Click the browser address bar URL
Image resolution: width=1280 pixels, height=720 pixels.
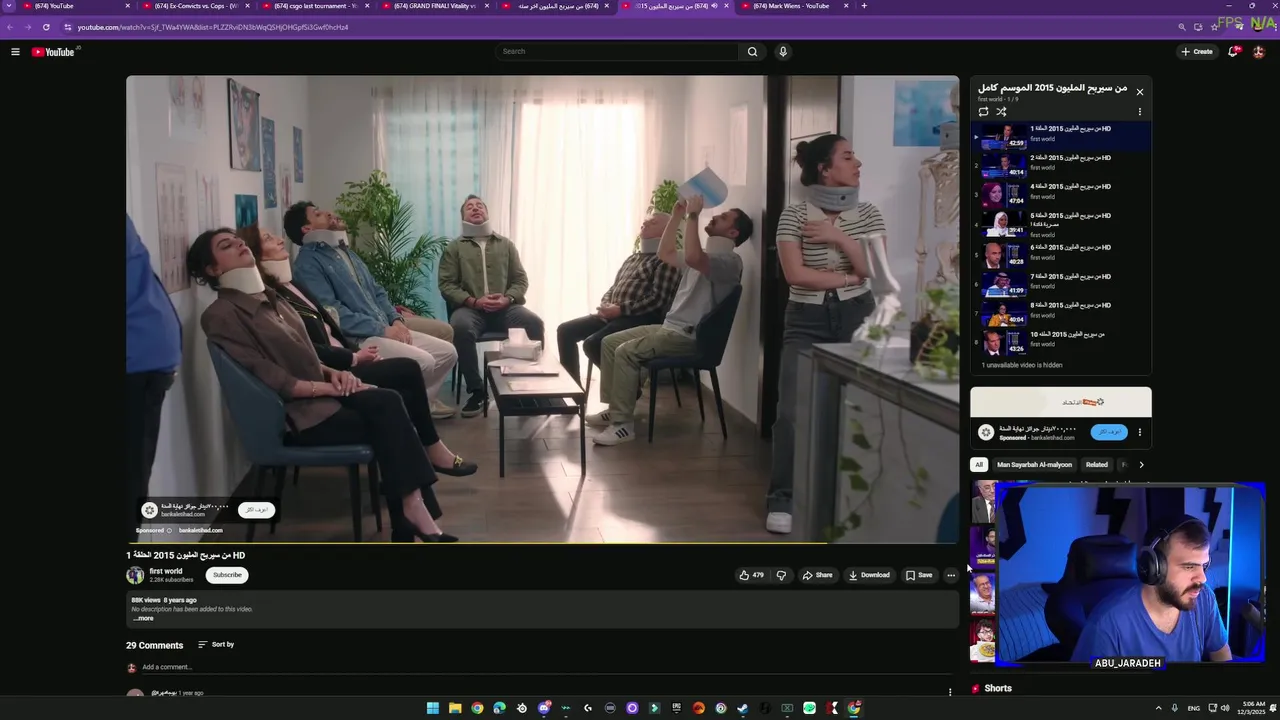213,27
